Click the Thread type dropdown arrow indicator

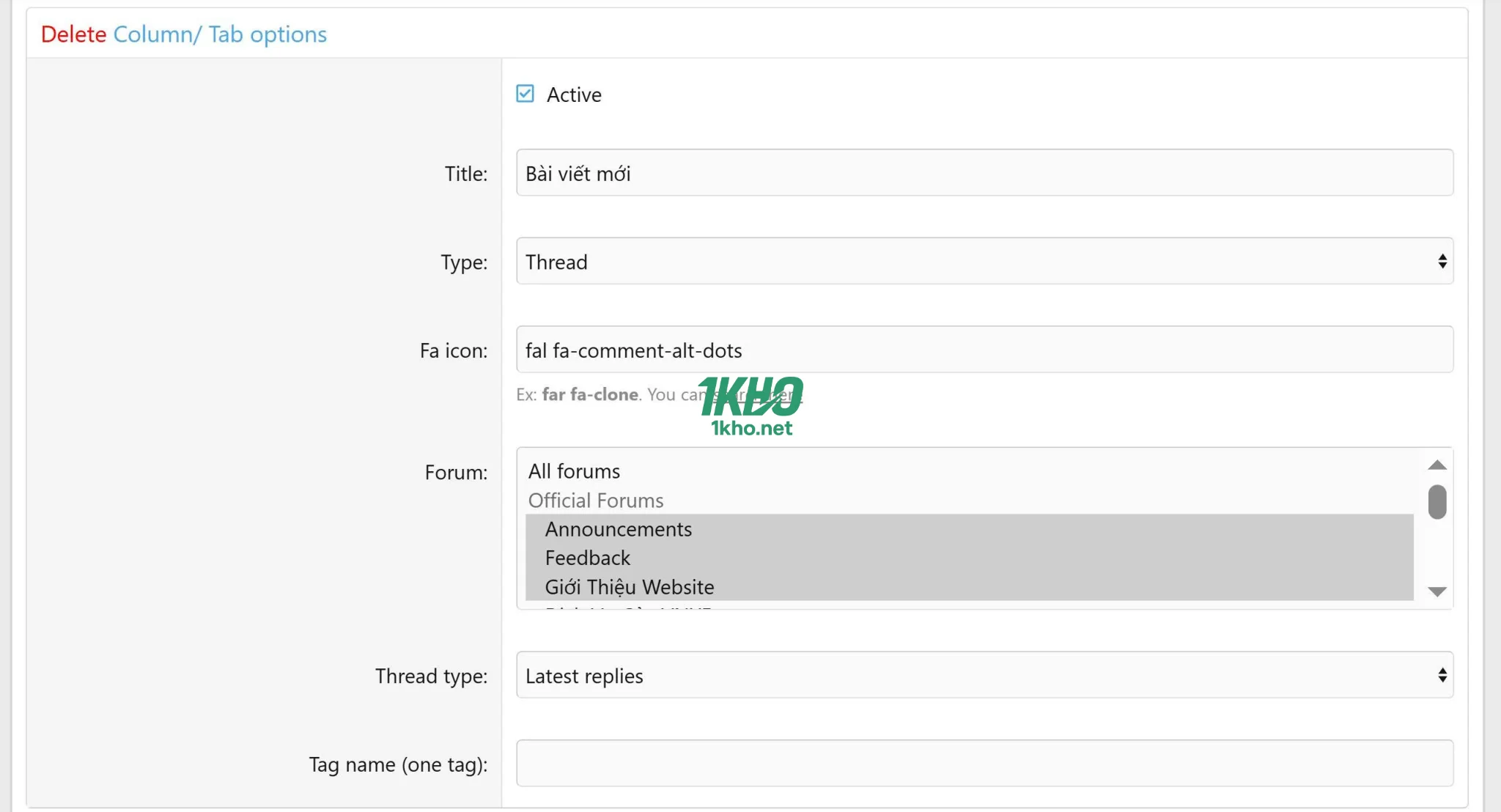pos(1442,676)
